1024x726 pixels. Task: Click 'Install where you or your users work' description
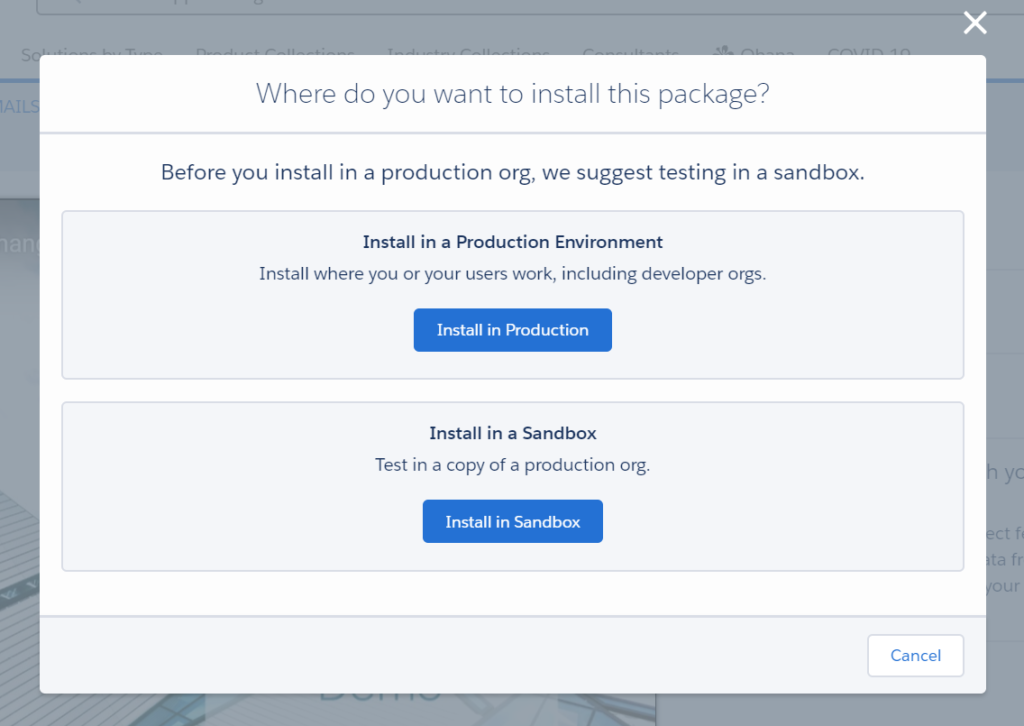(x=513, y=273)
